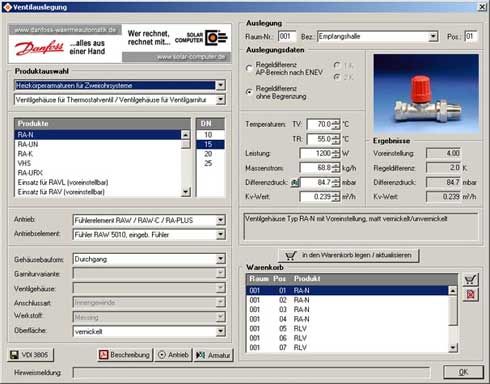Screen dimensions: 490x384
Task: Click the Solar Computer logo
Action: coord(201,38)
